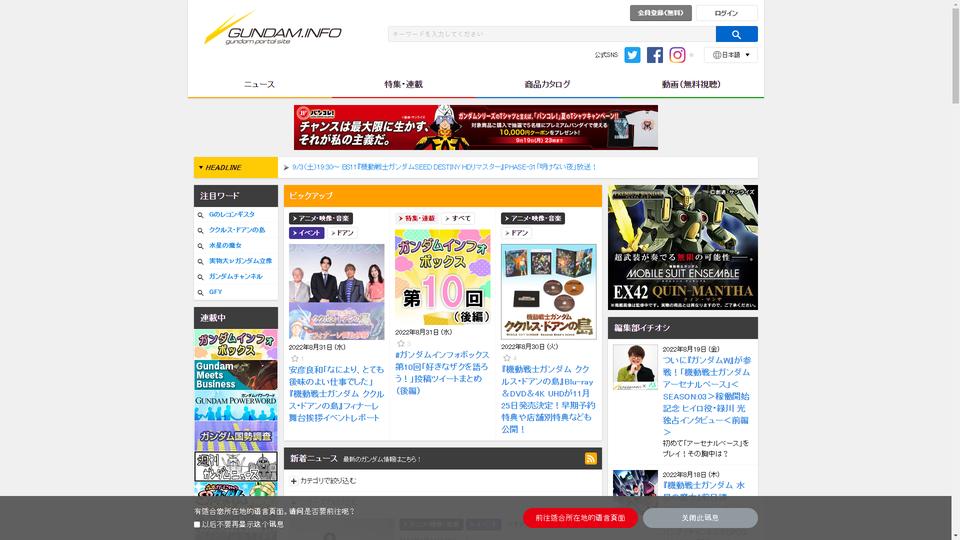Open the 商品カタログ navigation tab

tap(547, 84)
